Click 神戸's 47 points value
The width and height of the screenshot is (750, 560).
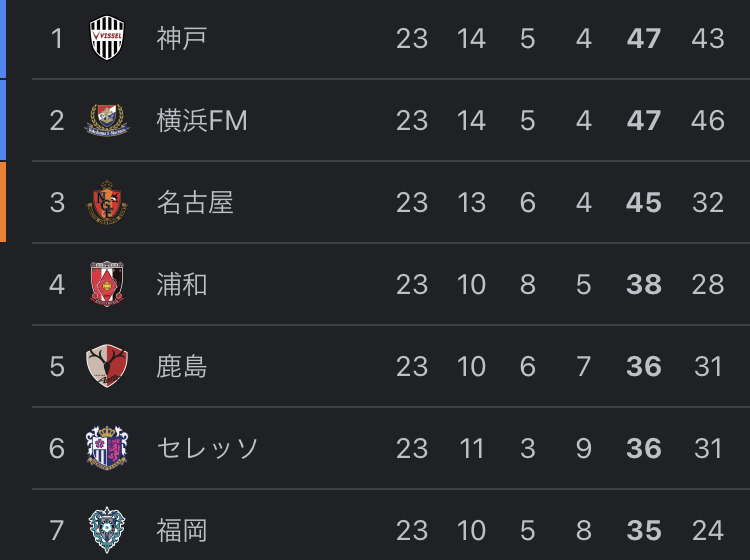point(644,38)
